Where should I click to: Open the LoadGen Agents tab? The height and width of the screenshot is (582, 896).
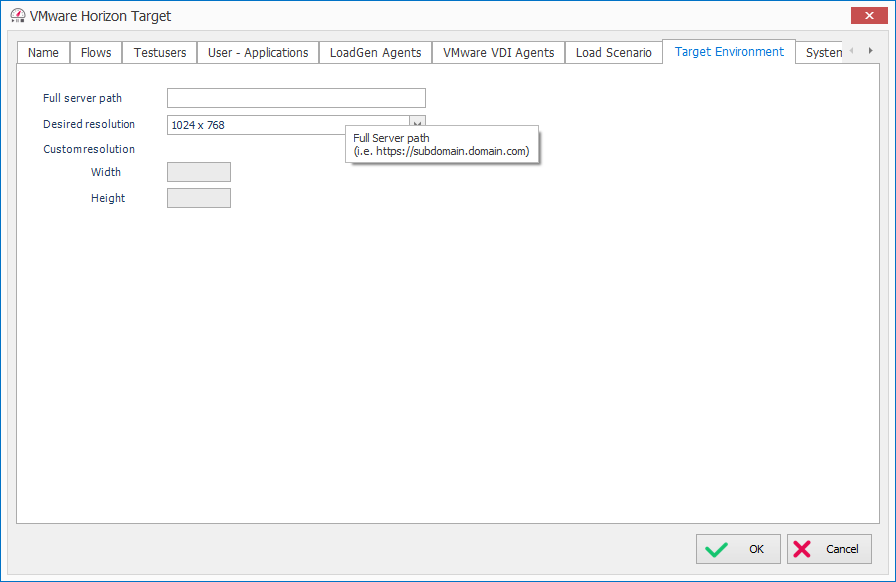[x=375, y=53]
